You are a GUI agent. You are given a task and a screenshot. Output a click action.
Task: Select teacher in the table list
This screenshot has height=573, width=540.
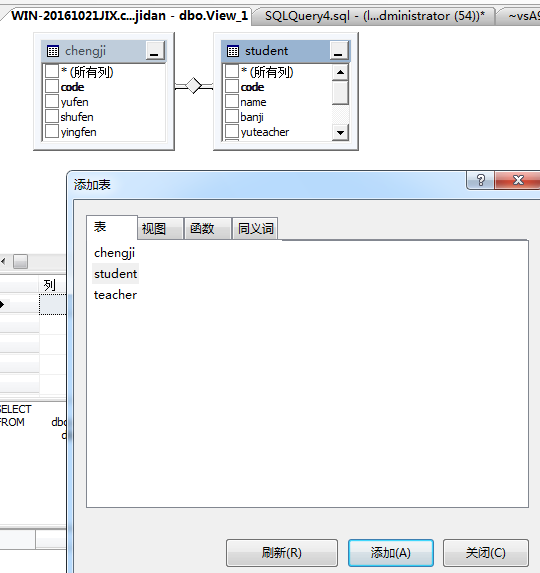click(x=115, y=295)
